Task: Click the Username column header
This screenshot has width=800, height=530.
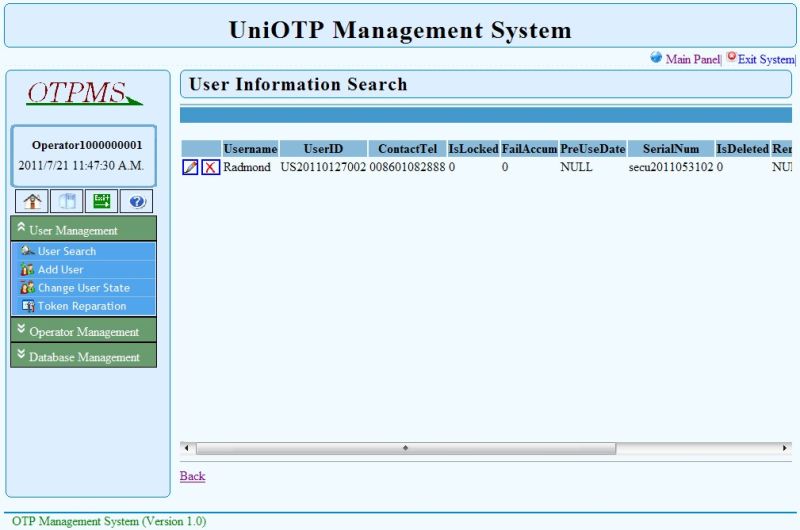Action: [251, 149]
